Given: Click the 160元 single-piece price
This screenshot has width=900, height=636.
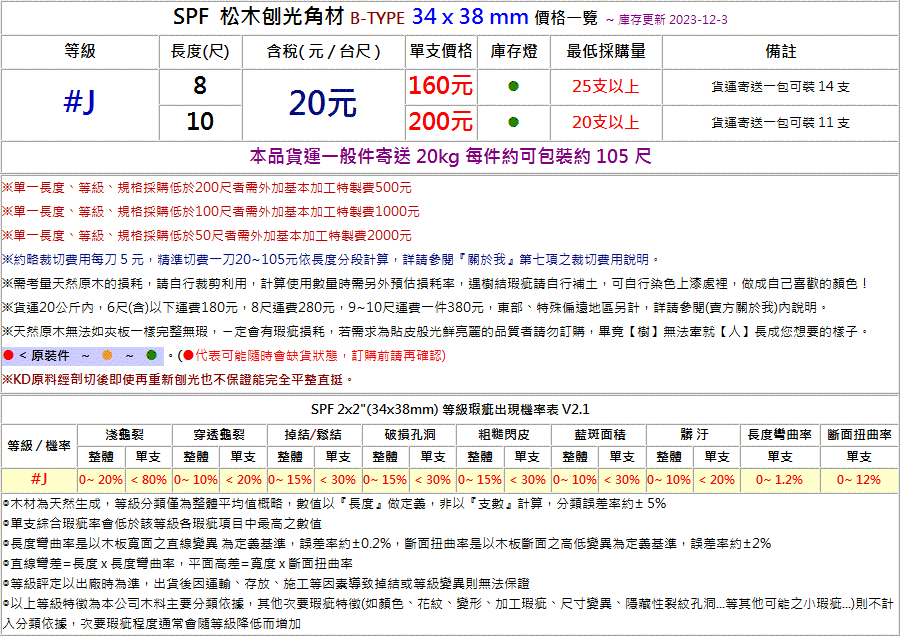Looking at the screenshot, I should coord(441,86).
